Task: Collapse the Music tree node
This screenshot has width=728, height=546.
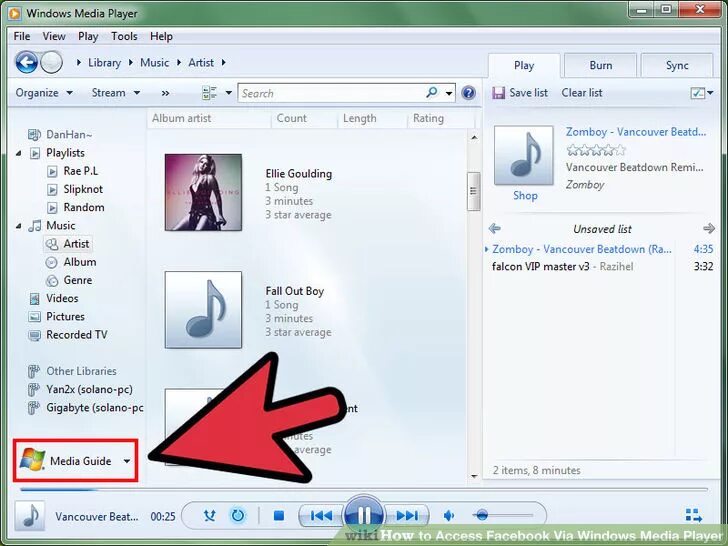Action: pos(19,226)
